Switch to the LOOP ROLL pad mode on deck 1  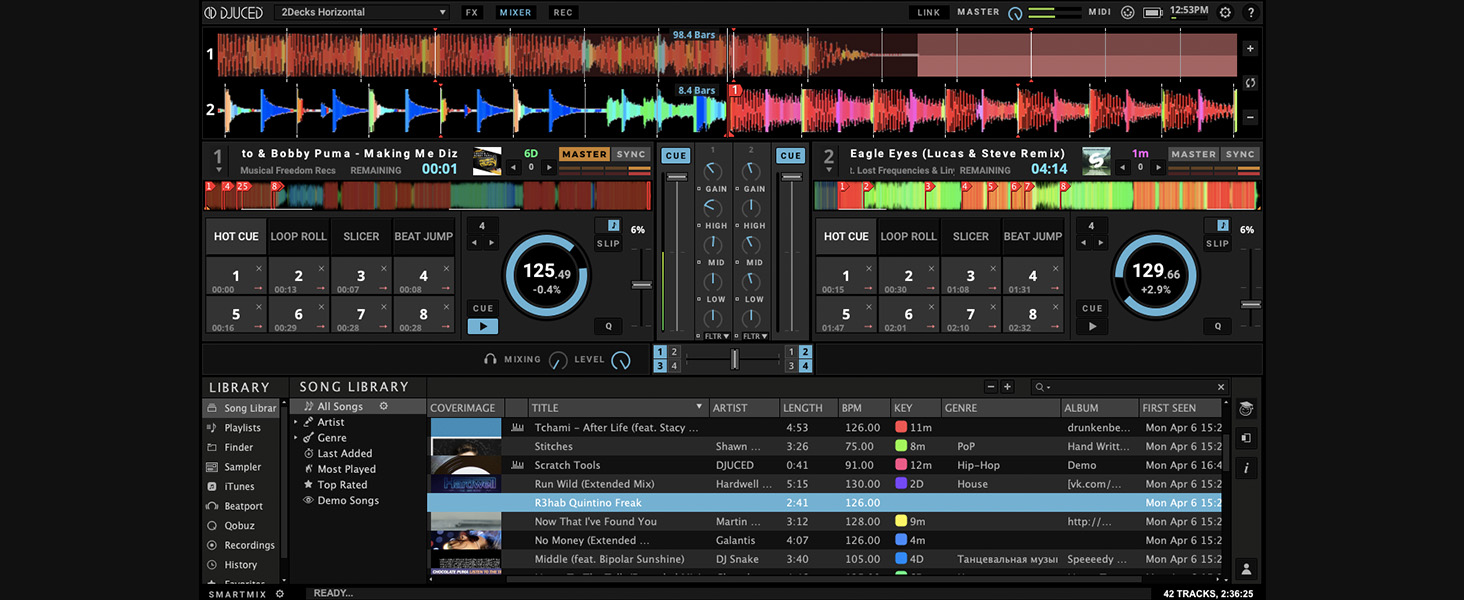298,237
